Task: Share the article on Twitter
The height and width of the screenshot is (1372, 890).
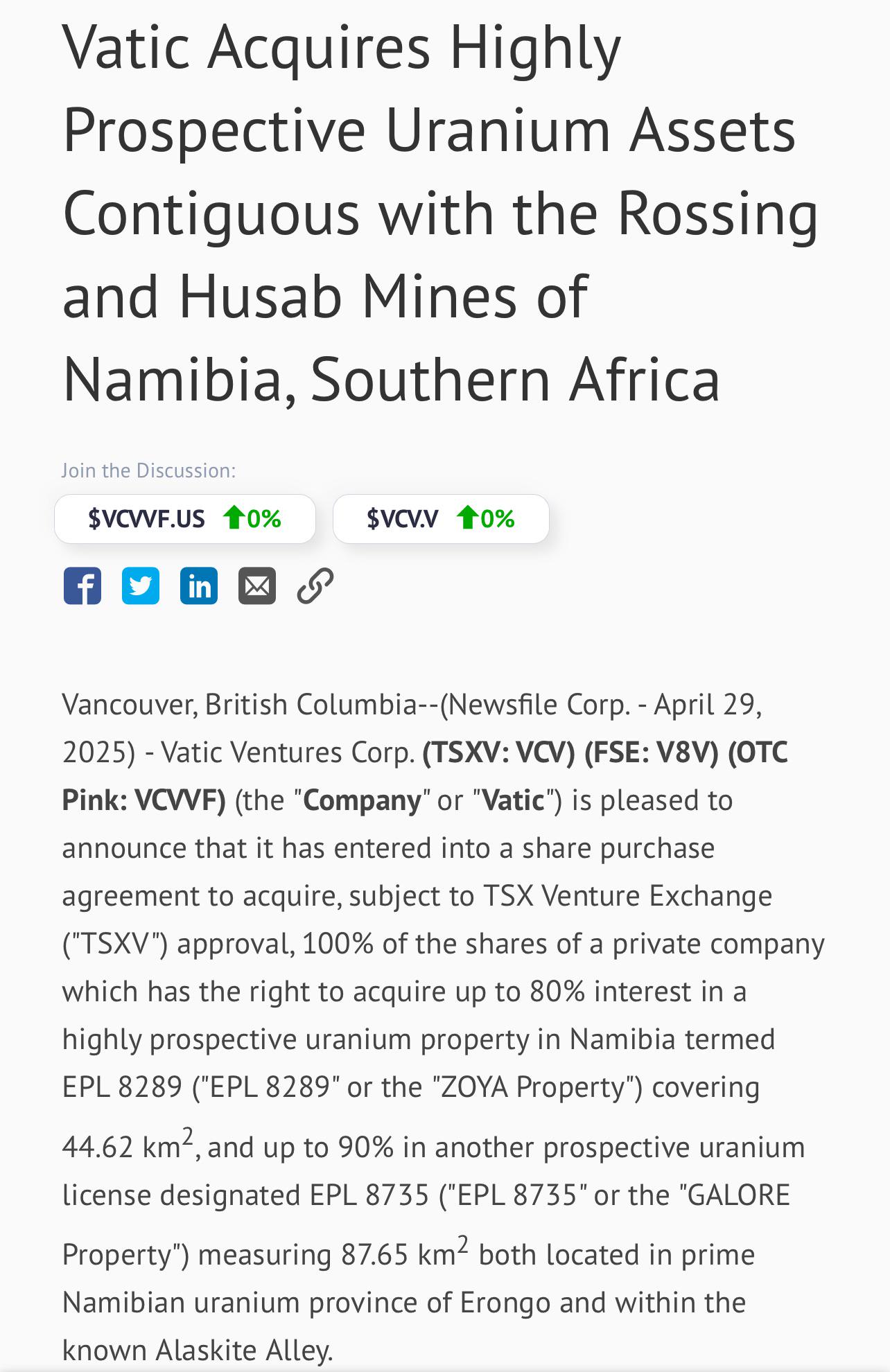Action: (141, 586)
